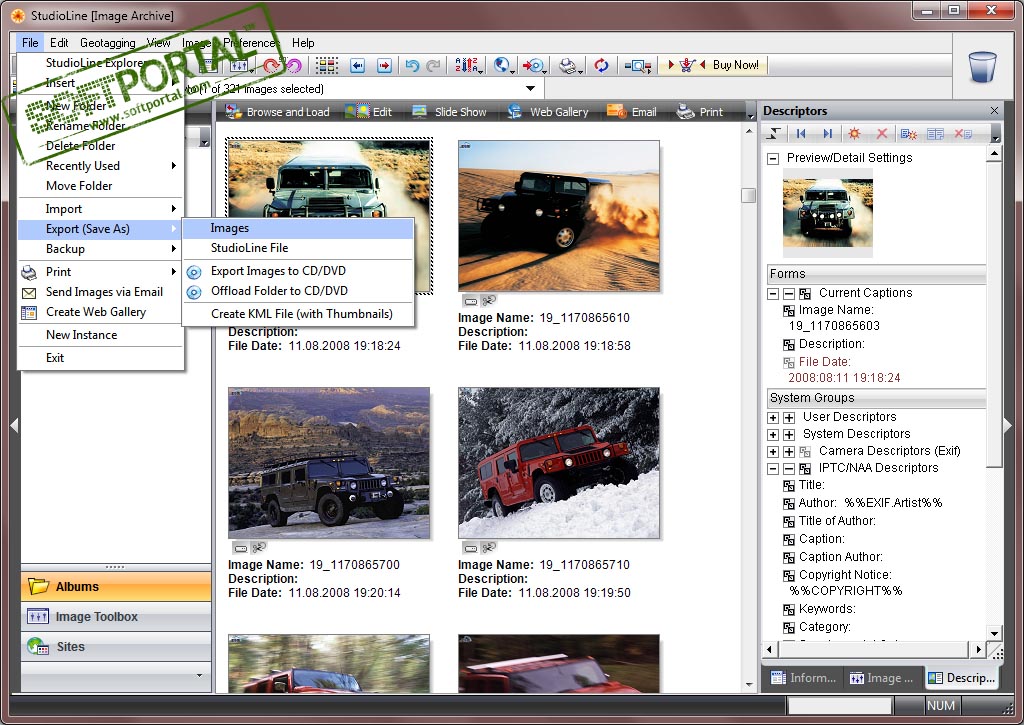The width and height of the screenshot is (1024, 725).
Task: Jump to the first image in Descriptors toolbar
Action: coord(801,134)
